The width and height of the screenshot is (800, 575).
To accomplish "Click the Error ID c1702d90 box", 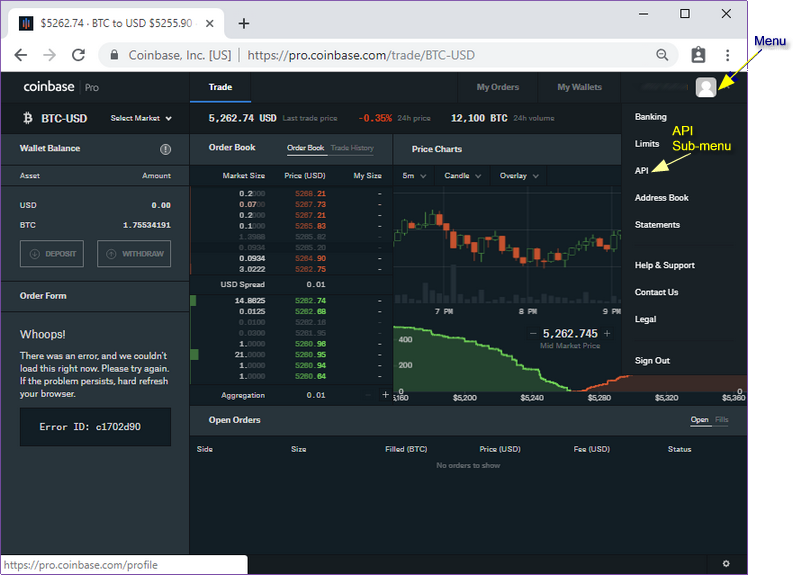I will click(95, 427).
